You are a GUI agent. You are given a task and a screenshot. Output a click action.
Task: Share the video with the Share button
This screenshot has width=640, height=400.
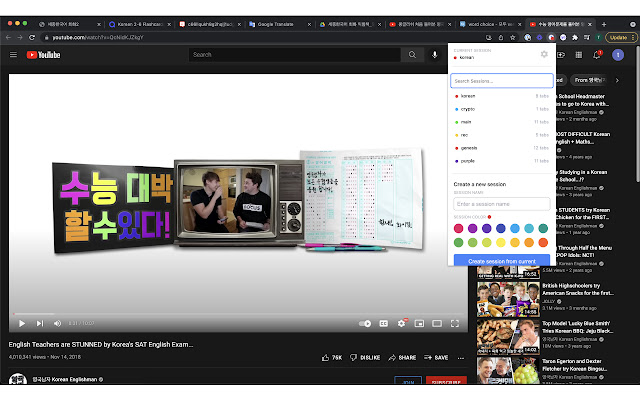402,358
